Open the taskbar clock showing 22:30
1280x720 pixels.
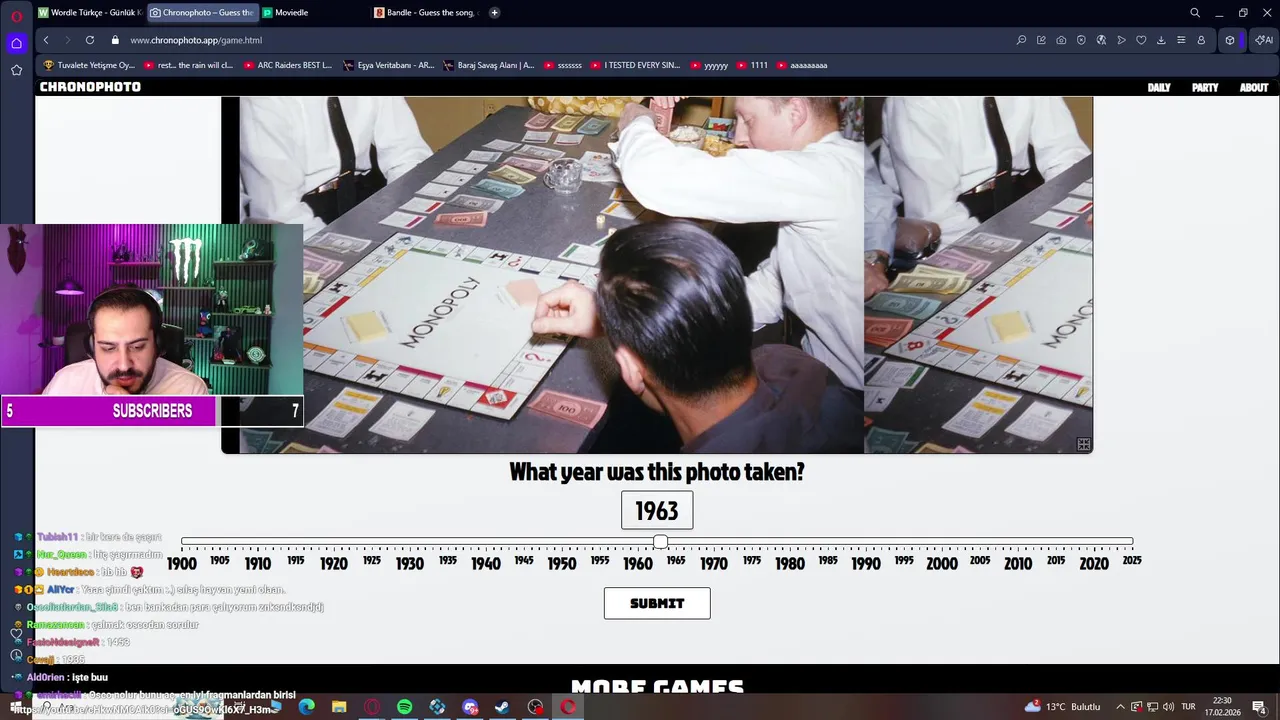(1222, 707)
